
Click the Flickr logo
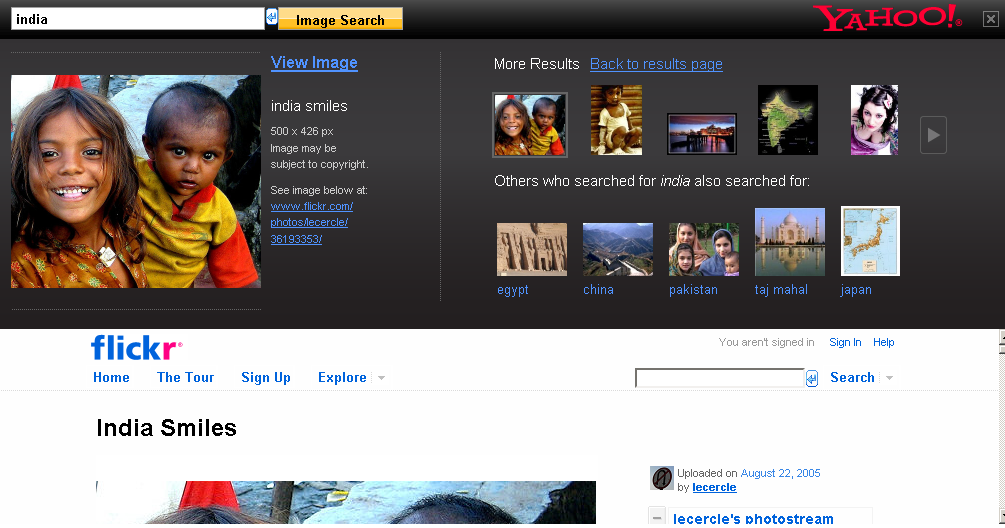(x=136, y=348)
